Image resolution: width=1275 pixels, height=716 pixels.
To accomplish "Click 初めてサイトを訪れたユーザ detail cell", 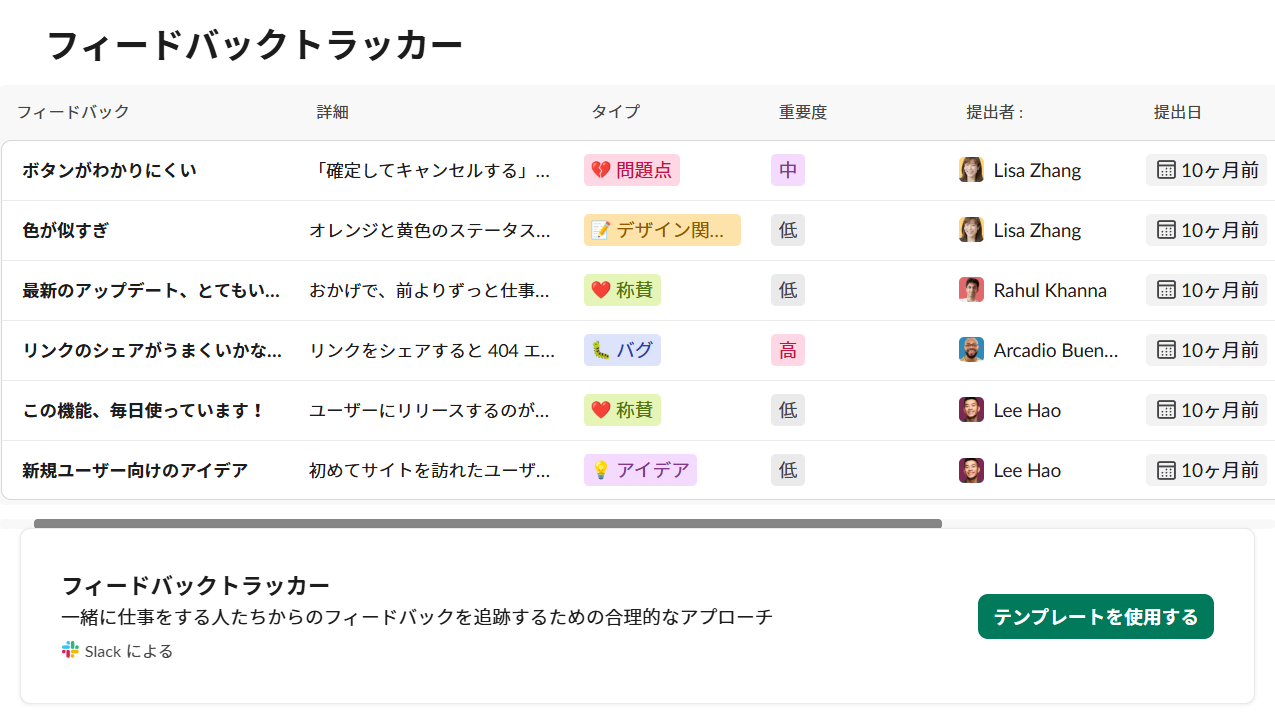I will pyautogui.click(x=430, y=470).
